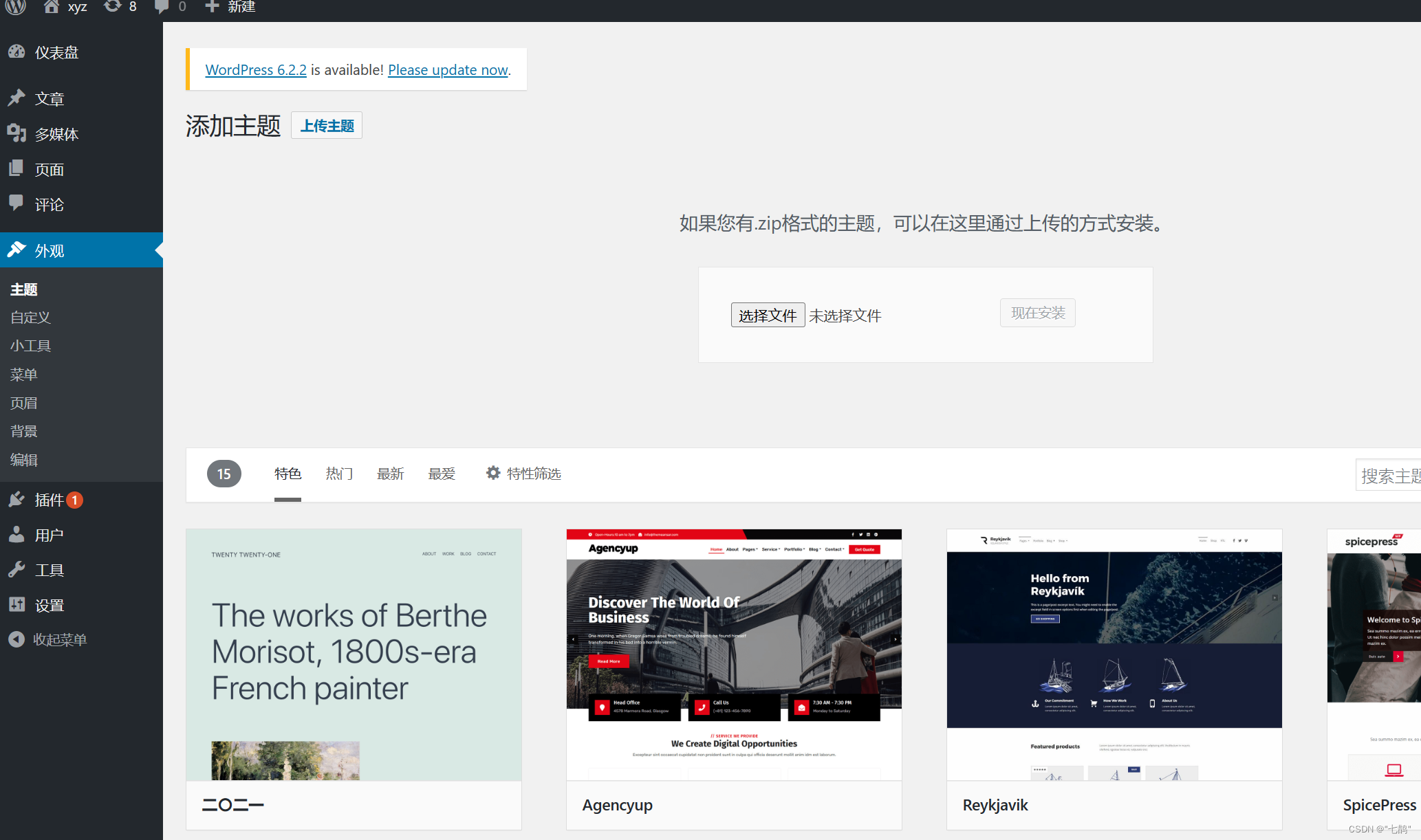
Task: Expand the 特性筛选 feature filter
Action: (523, 474)
